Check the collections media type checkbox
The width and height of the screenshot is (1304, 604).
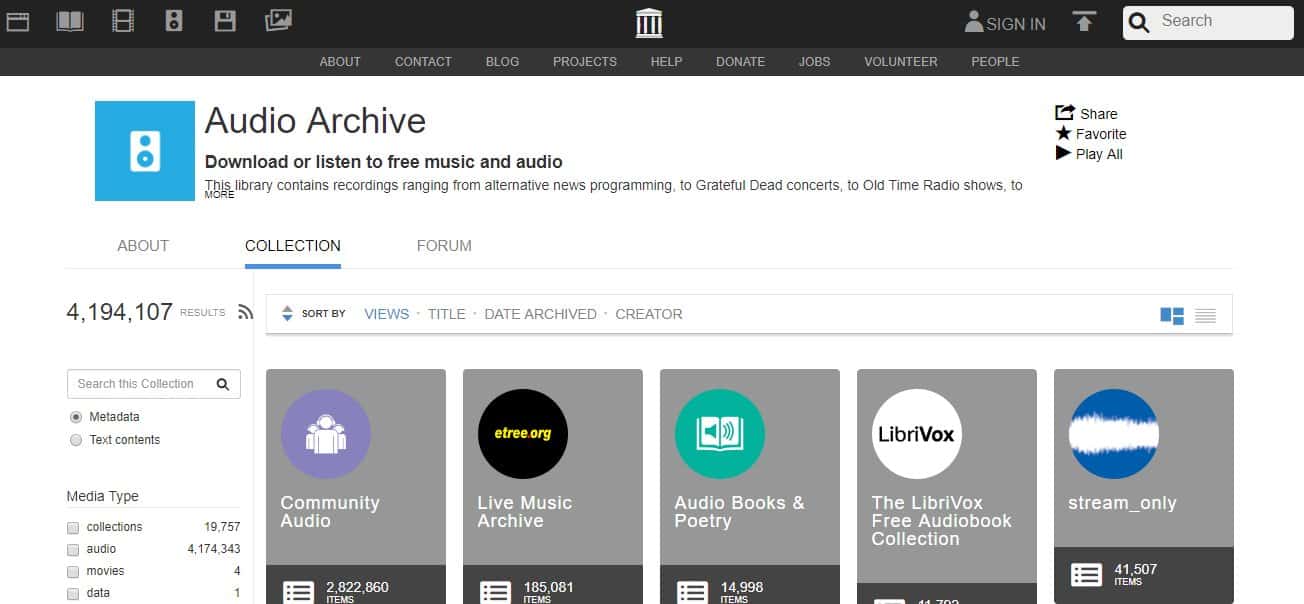tap(73, 528)
